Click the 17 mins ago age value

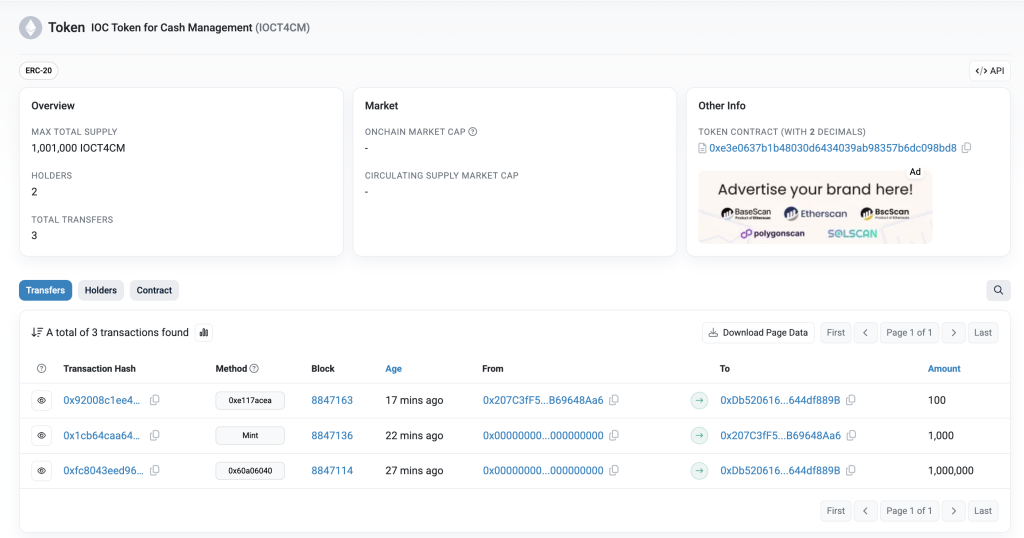tap(414, 400)
